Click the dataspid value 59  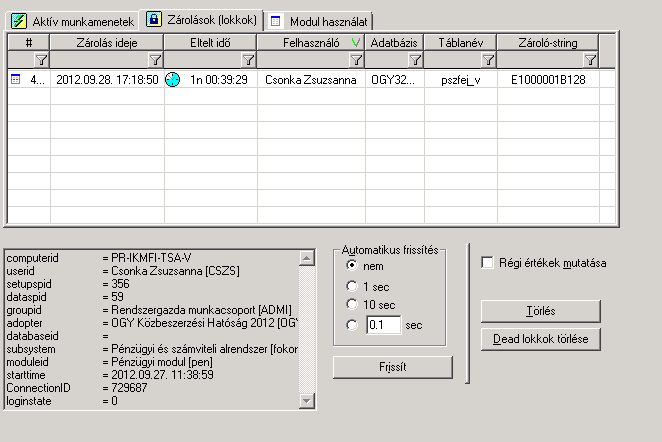117,297
